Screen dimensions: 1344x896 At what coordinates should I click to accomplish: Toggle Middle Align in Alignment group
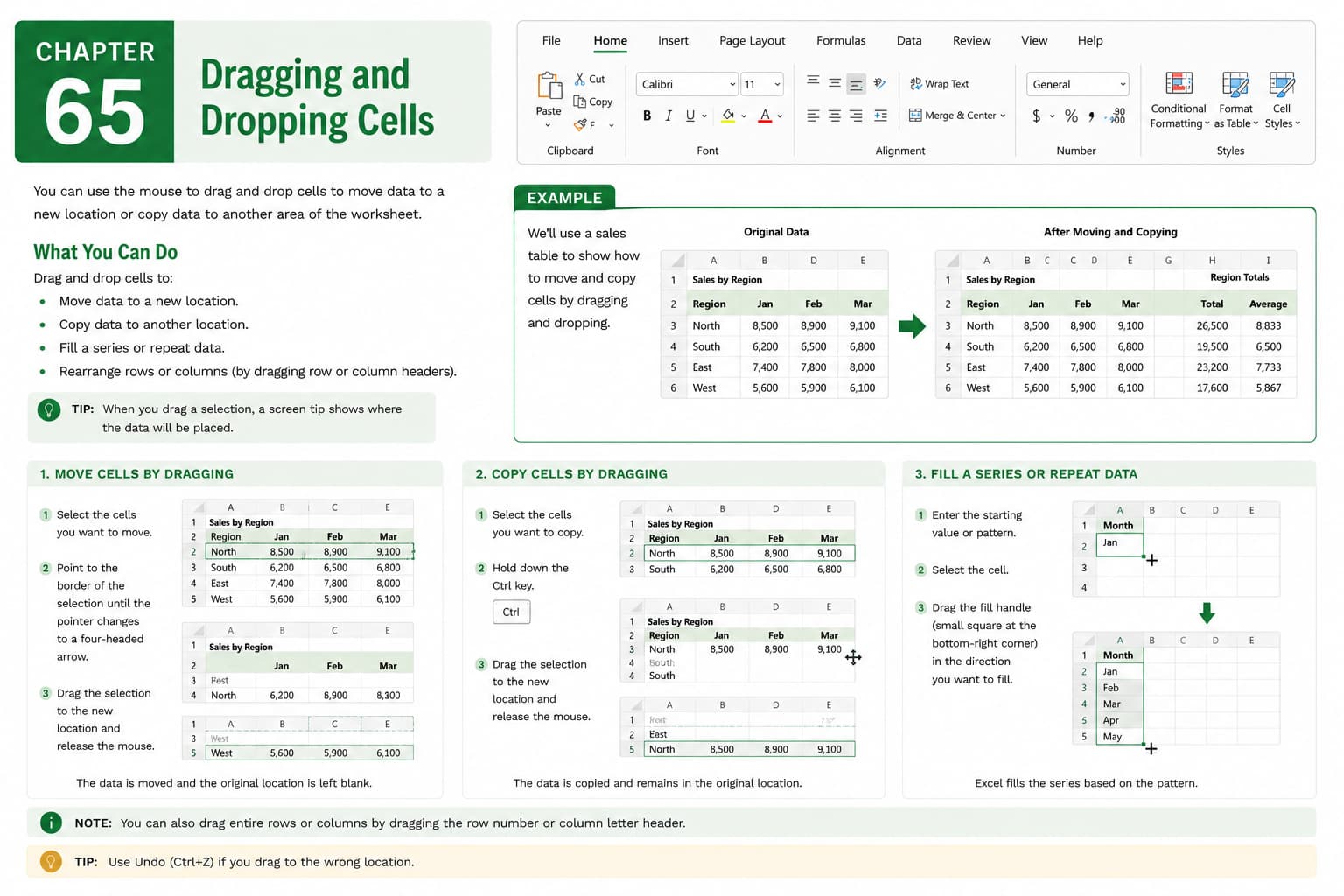click(x=835, y=83)
